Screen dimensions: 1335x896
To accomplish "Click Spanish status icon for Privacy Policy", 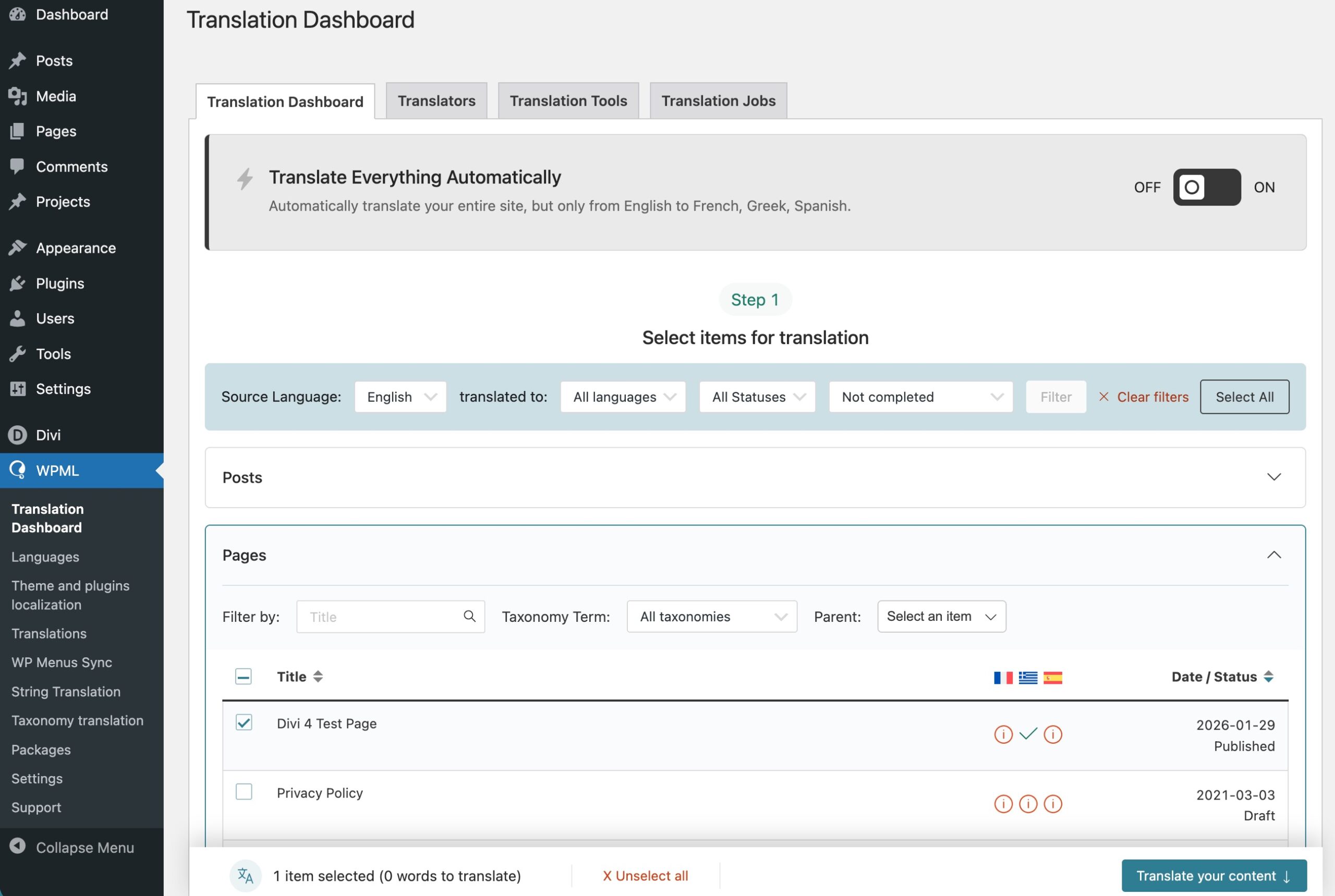I will (1052, 804).
